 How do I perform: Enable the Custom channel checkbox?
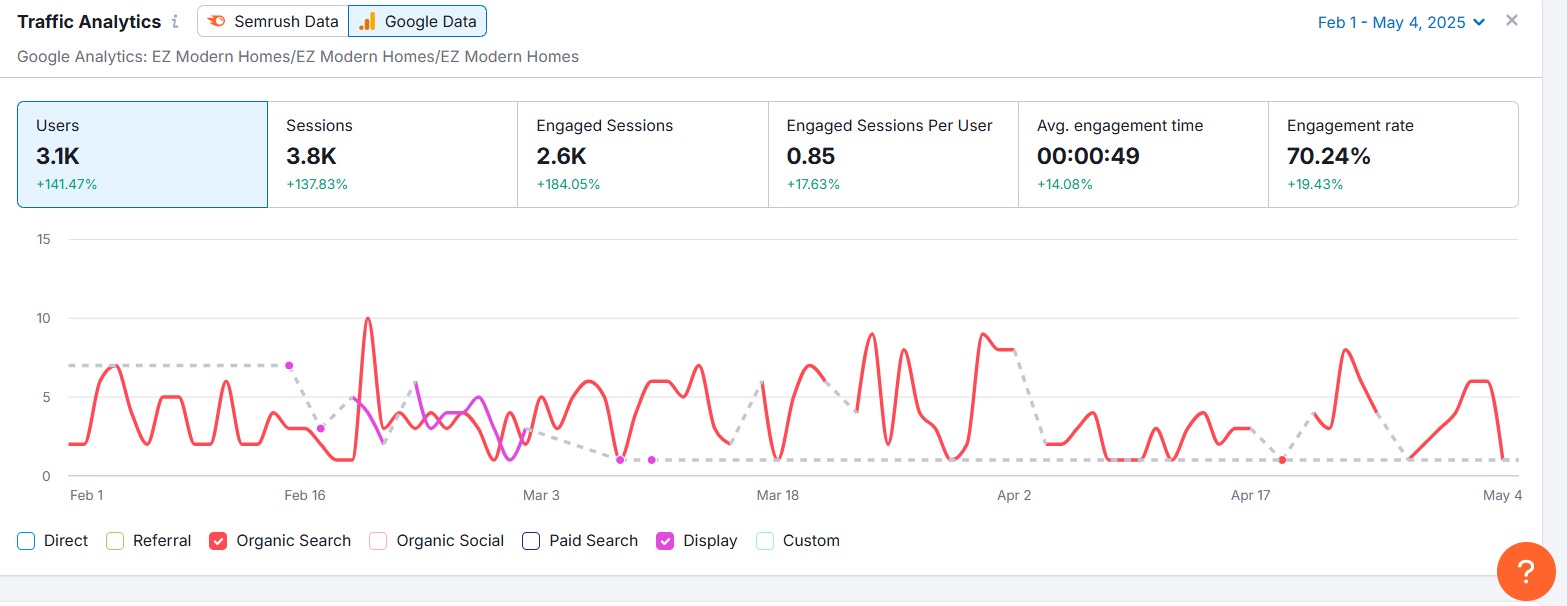click(765, 541)
